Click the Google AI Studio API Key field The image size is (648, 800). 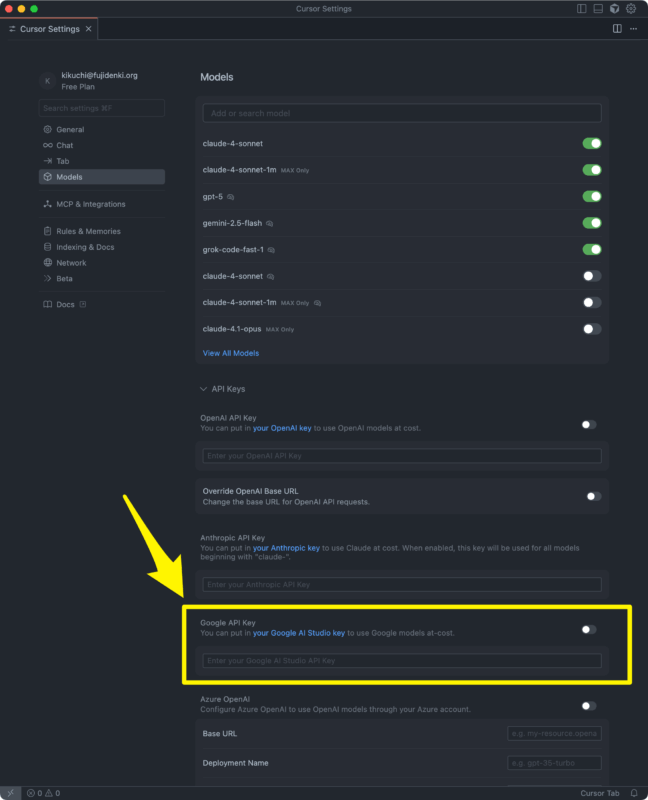pyautogui.click(x=402, y=661)
